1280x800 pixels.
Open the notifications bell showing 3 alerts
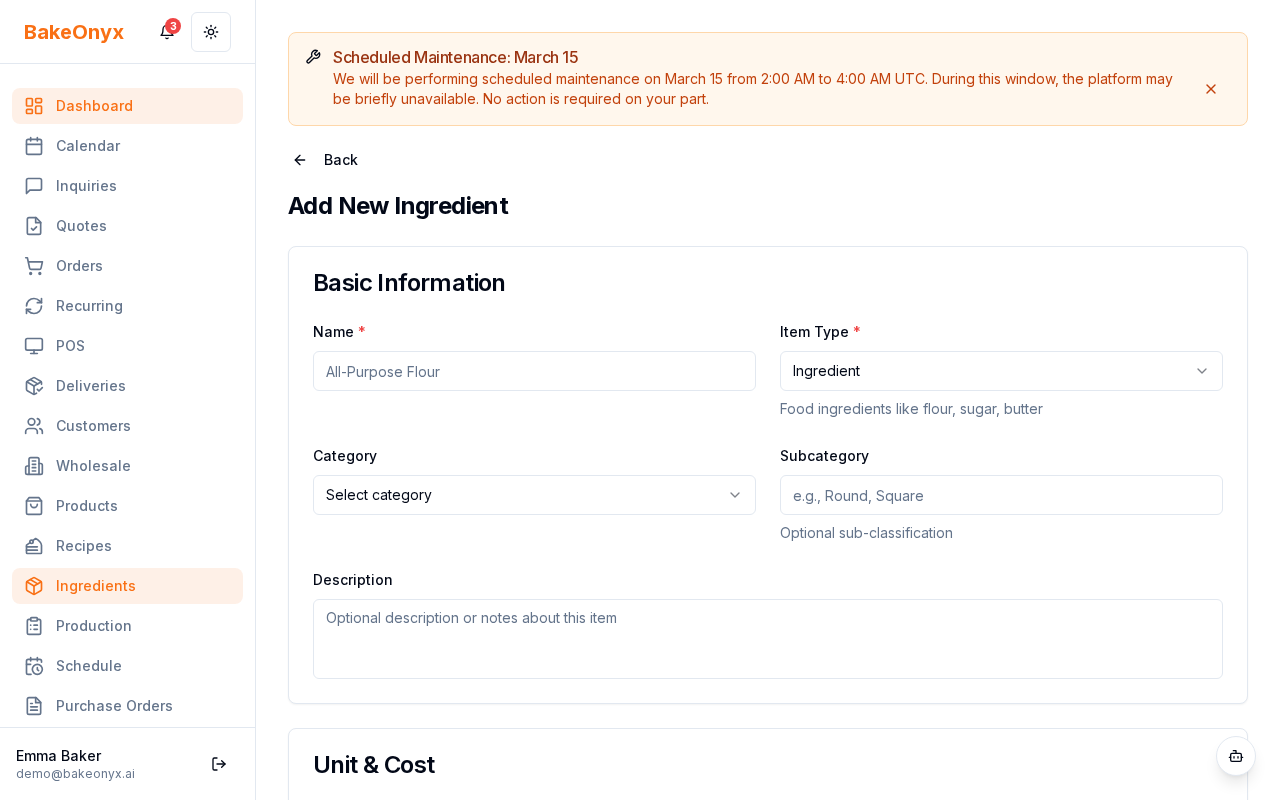click(x=166, y=32)
